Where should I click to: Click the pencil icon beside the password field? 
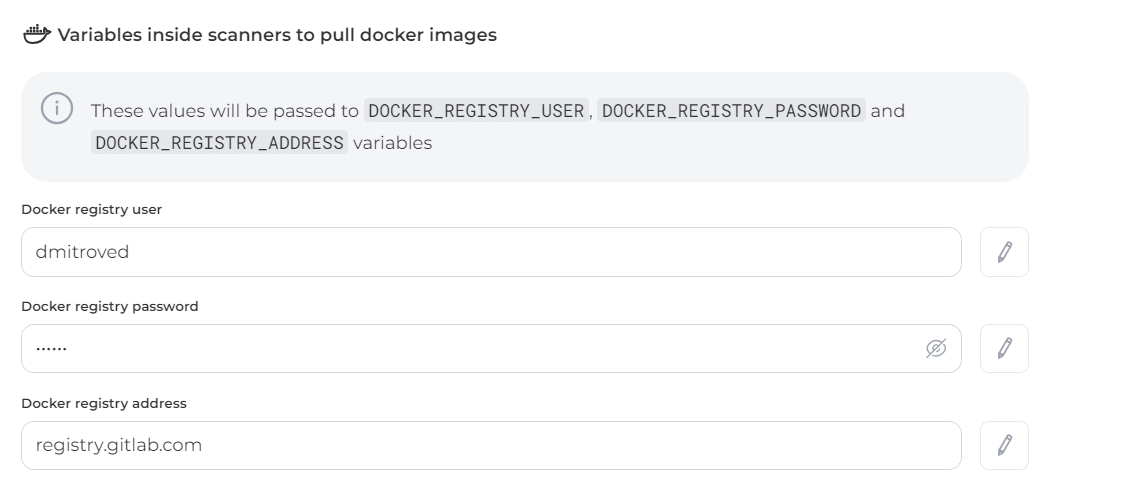[x=1004, y=348]
